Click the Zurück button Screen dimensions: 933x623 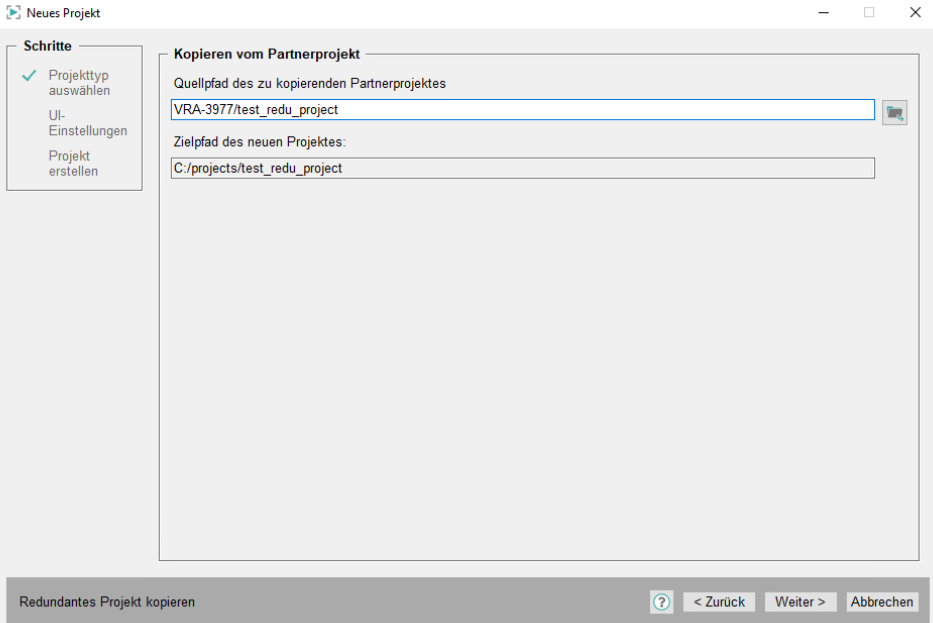click(719, 602)
